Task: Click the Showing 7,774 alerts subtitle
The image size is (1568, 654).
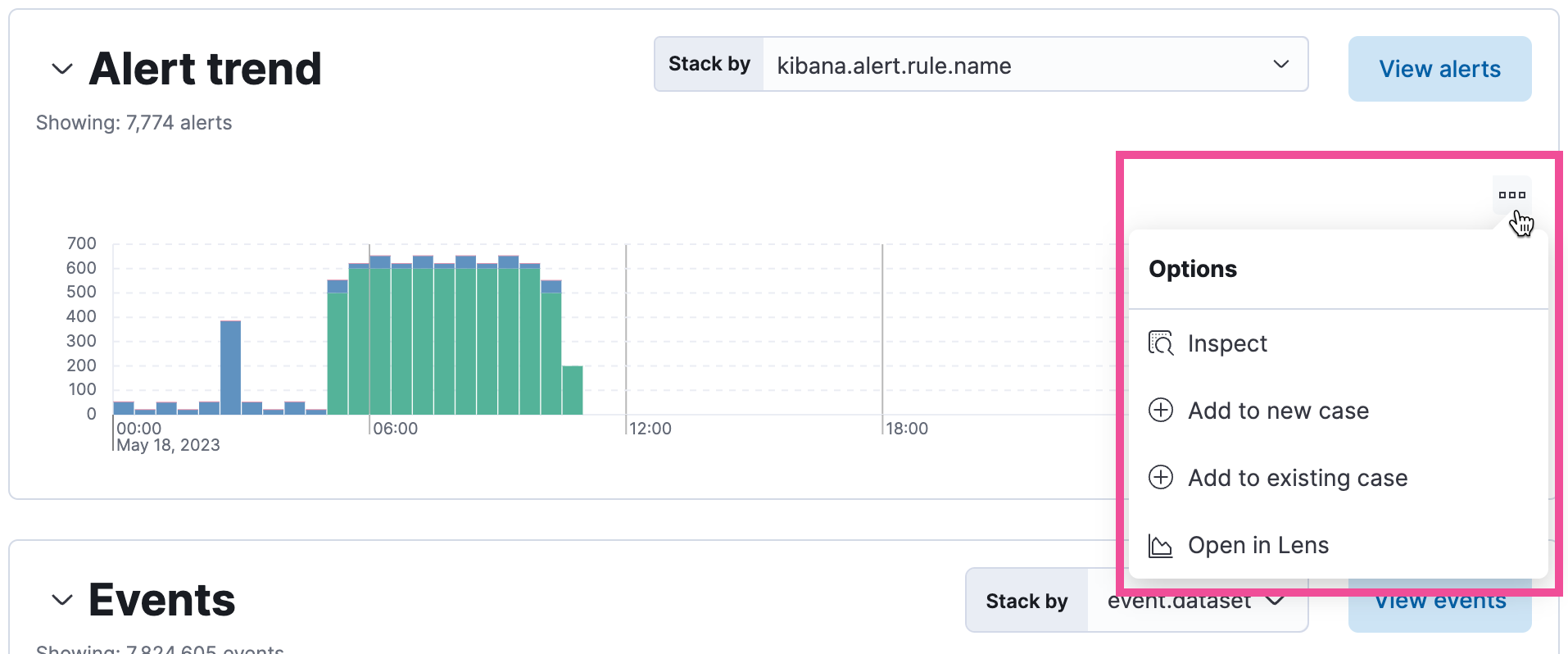Action: pyautogui.click(x=134, y=123)
